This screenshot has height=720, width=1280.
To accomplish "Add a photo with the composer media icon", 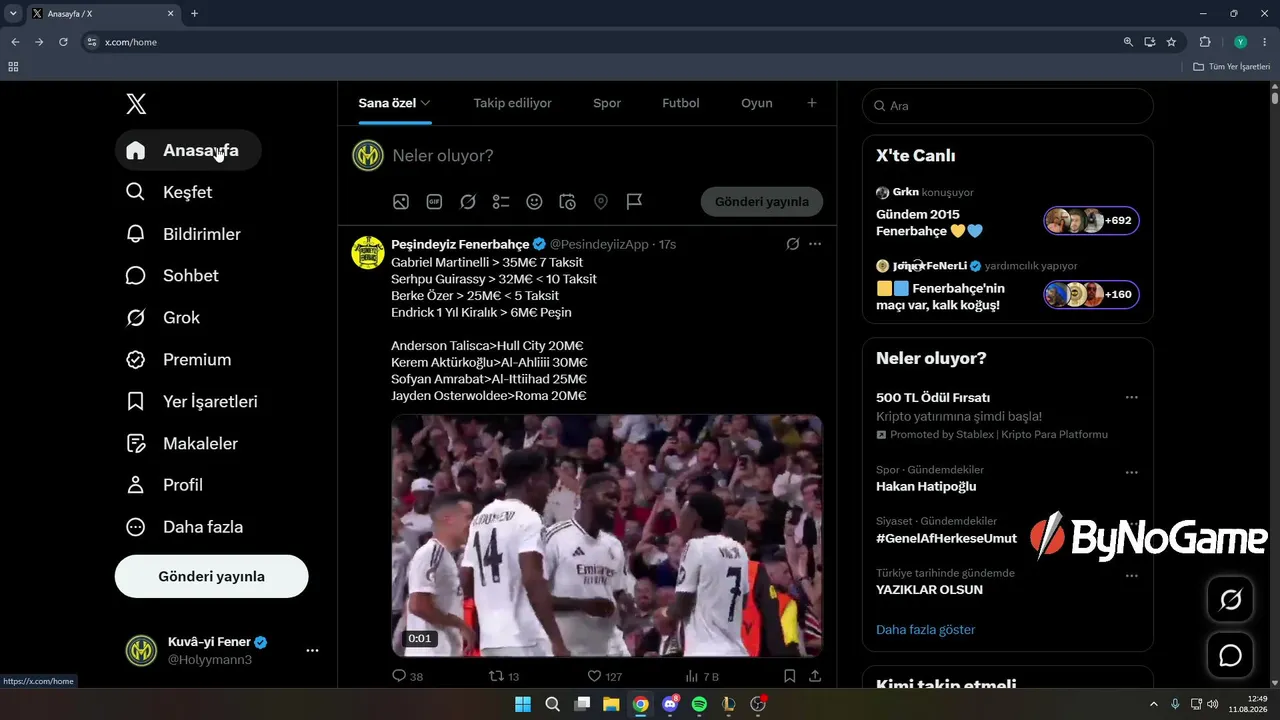I will click(401, 202).
